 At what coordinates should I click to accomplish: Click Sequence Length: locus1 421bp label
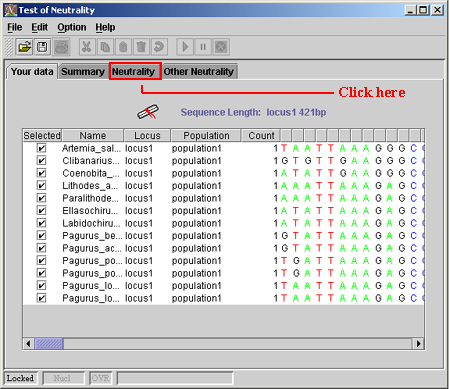pos(253,112)
